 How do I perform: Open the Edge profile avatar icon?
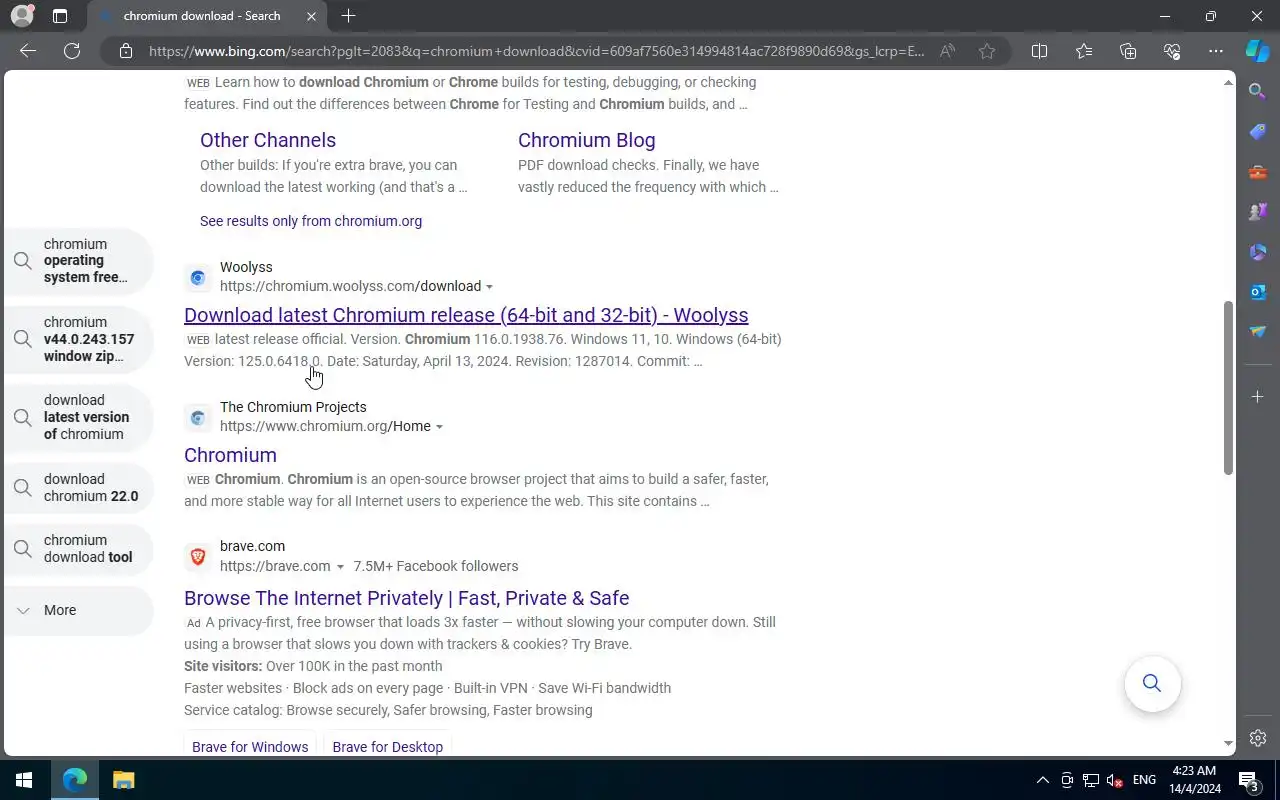pyautogui.click(x=21, y=16)
